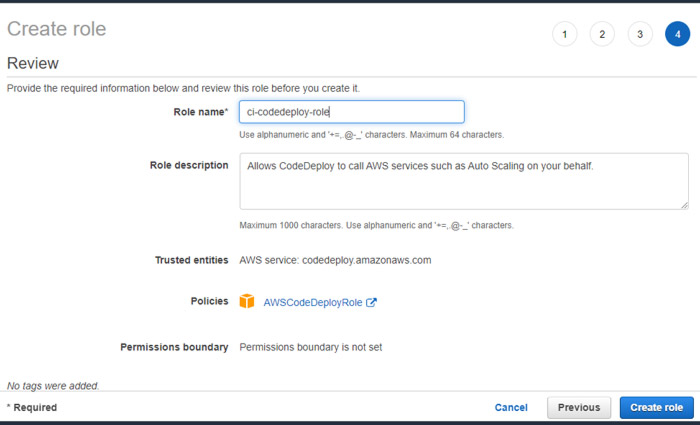Click the description text area resize handle
The height and width of the screenshot is (425, 700).
pos(684,205)
